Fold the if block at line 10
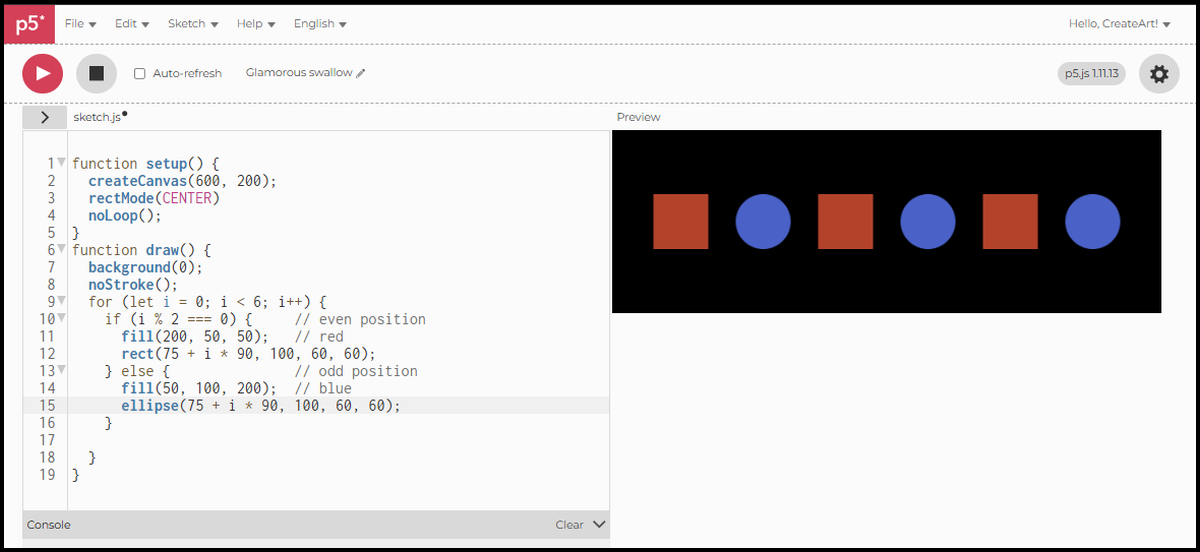The image size is (1200, 552). point(61,319)
